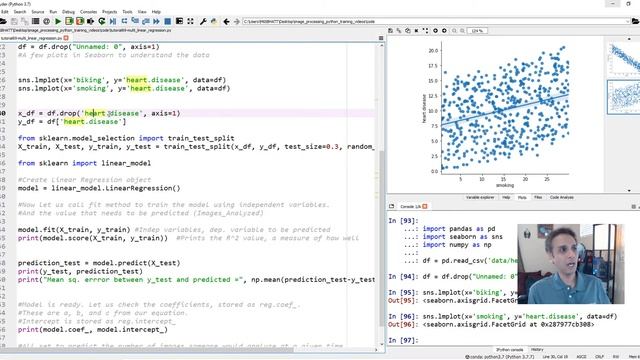The height and width of the screenshot is (360, 640).
Task: Open file with the folder icon
Action: point(3,21)
